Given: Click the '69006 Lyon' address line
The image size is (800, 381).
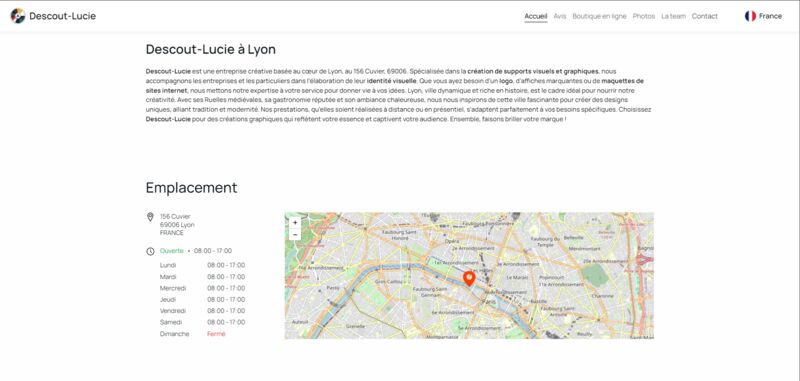Looking at the screenshot, I should pos(177,224).
